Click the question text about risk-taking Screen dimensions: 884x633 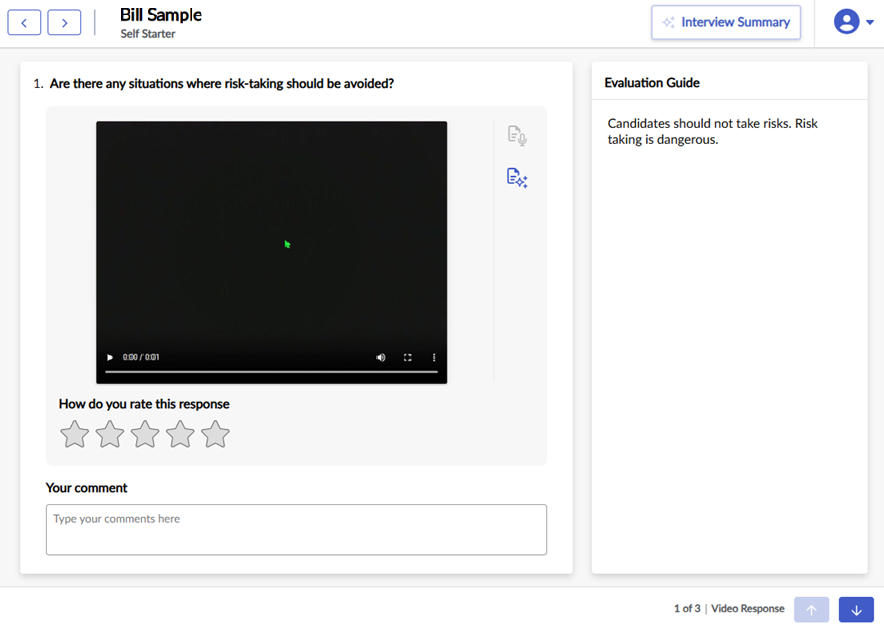pyautogui.click(x=222, y=84)
